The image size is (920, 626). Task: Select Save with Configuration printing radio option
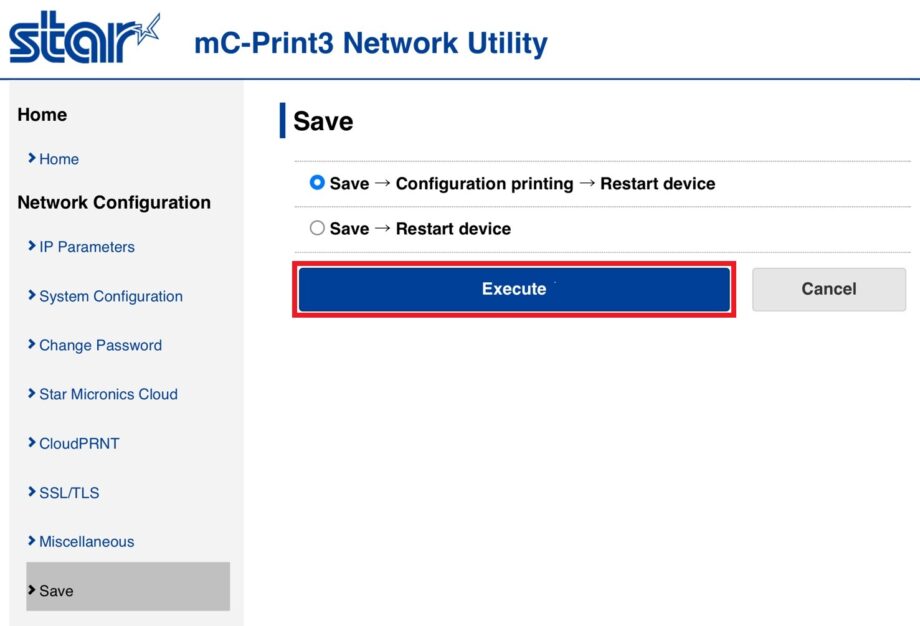coord(318,184)
